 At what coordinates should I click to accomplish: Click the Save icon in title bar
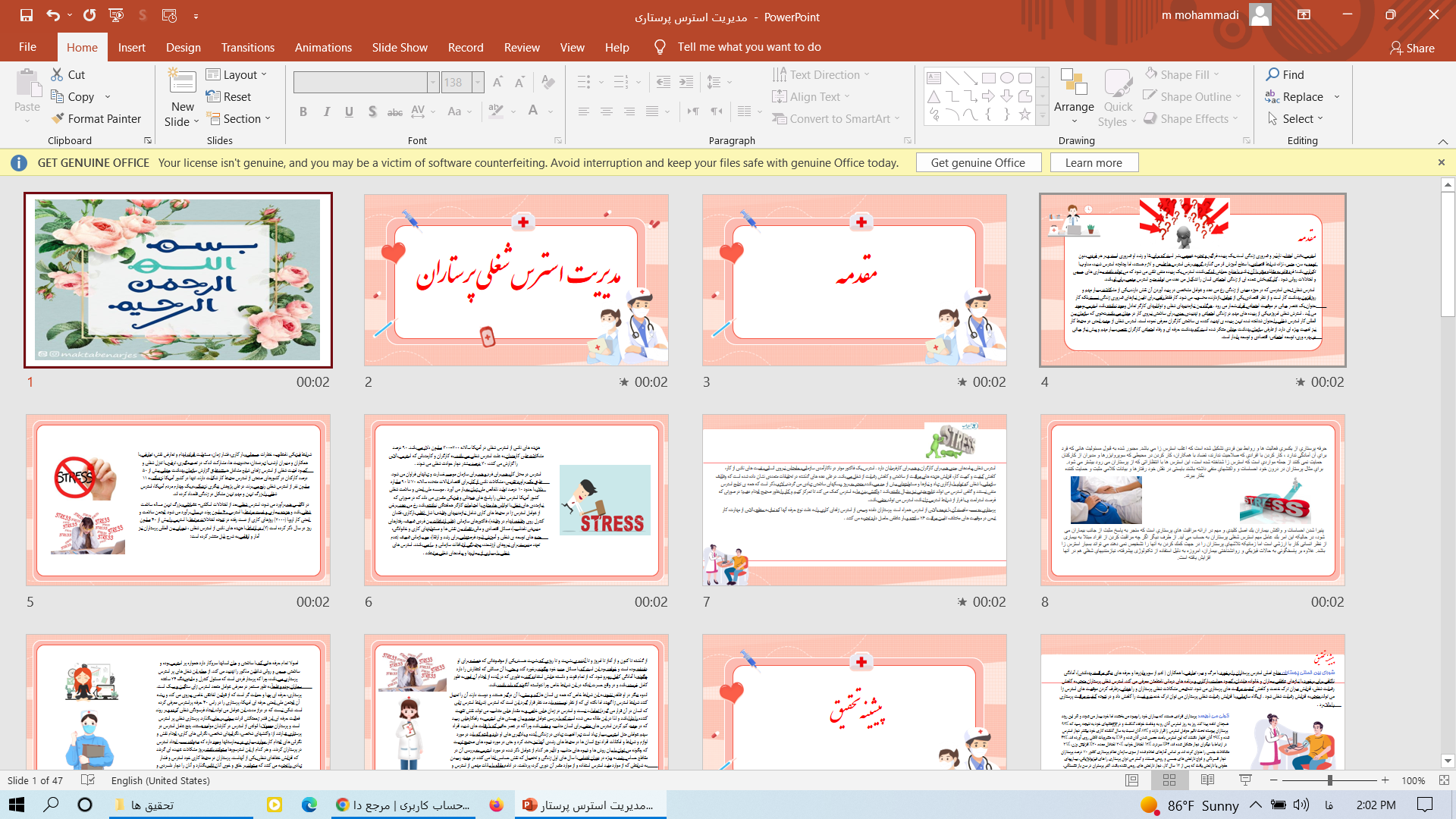(27, 15)
